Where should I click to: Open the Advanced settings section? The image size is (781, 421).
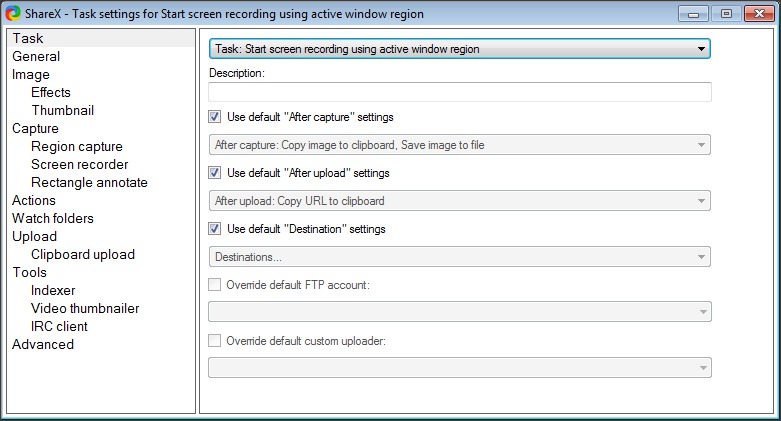(43, 345)
